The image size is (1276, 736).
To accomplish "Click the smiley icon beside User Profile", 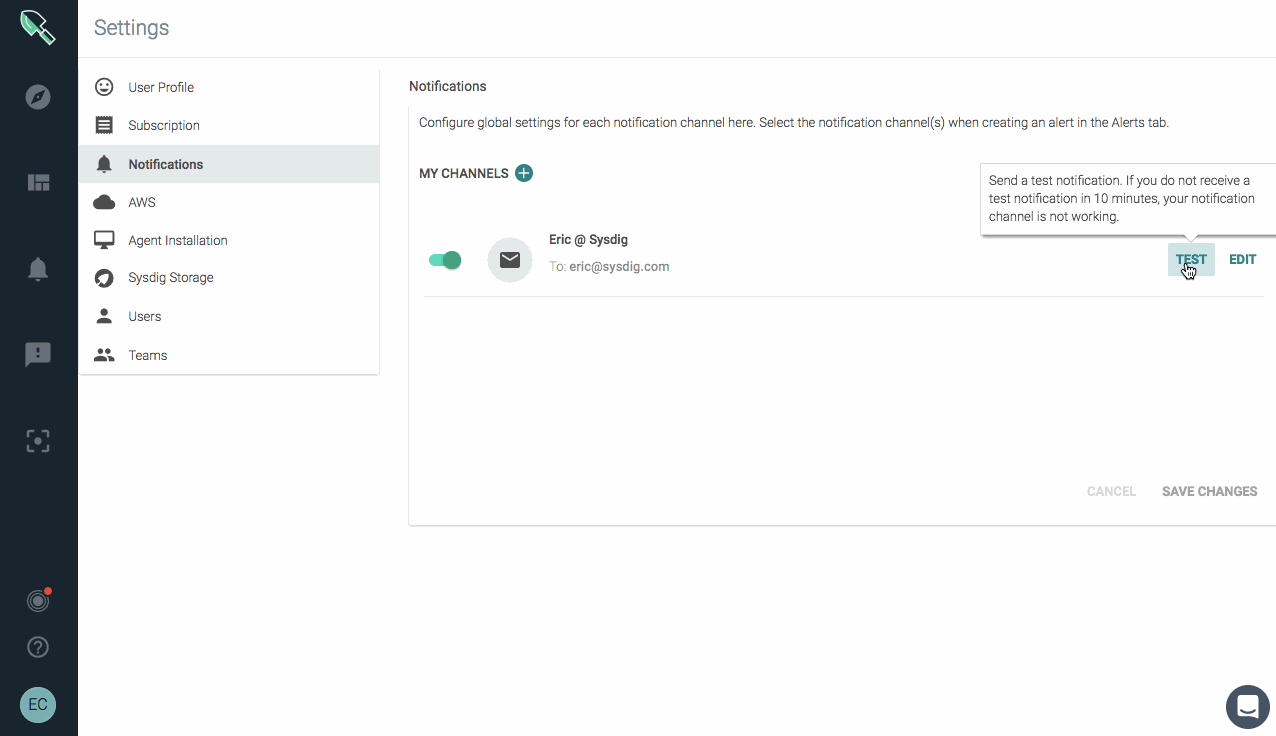I will coord(104,87).
